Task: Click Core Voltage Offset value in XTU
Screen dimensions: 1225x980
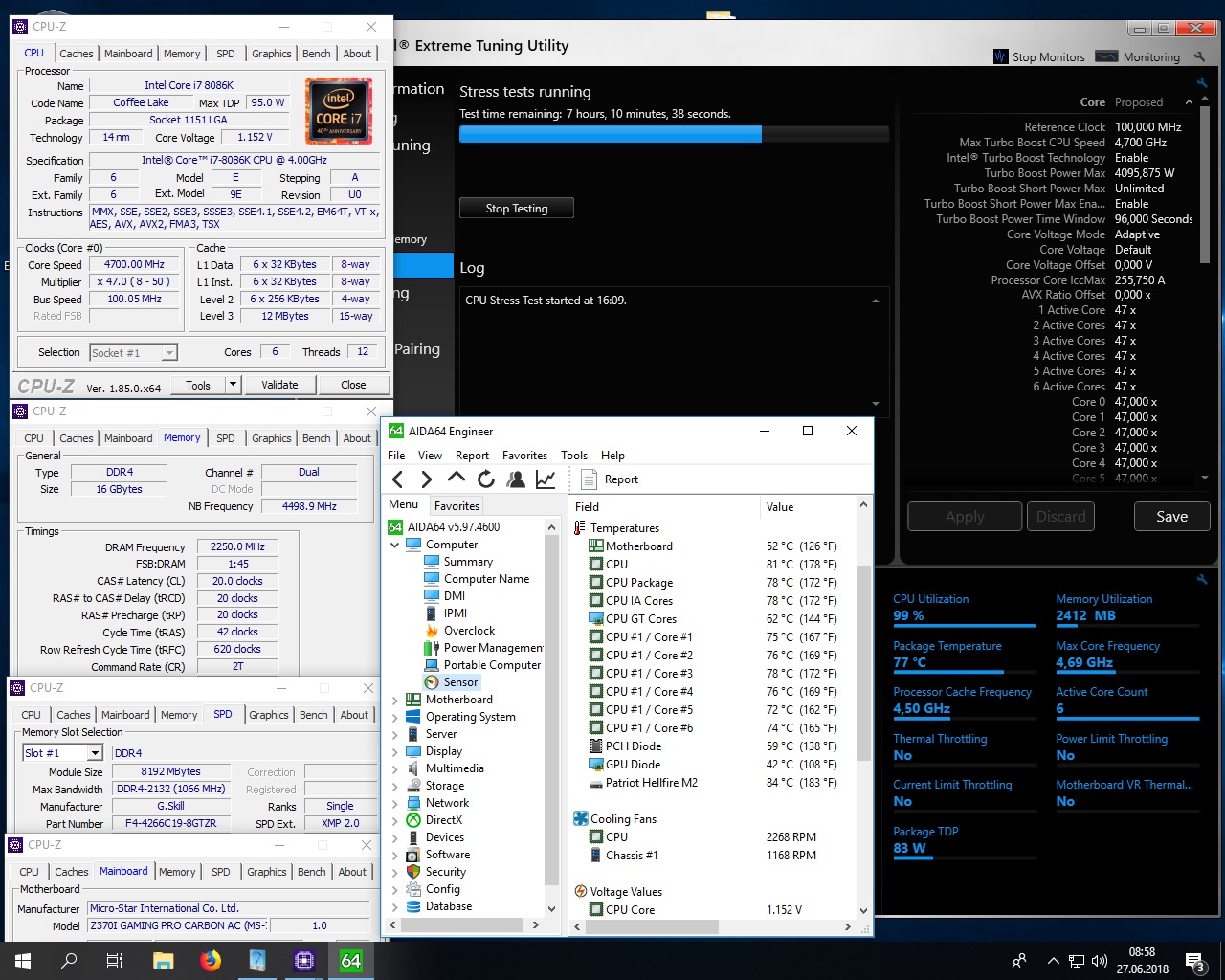Action: click(x=1133, y=265)
